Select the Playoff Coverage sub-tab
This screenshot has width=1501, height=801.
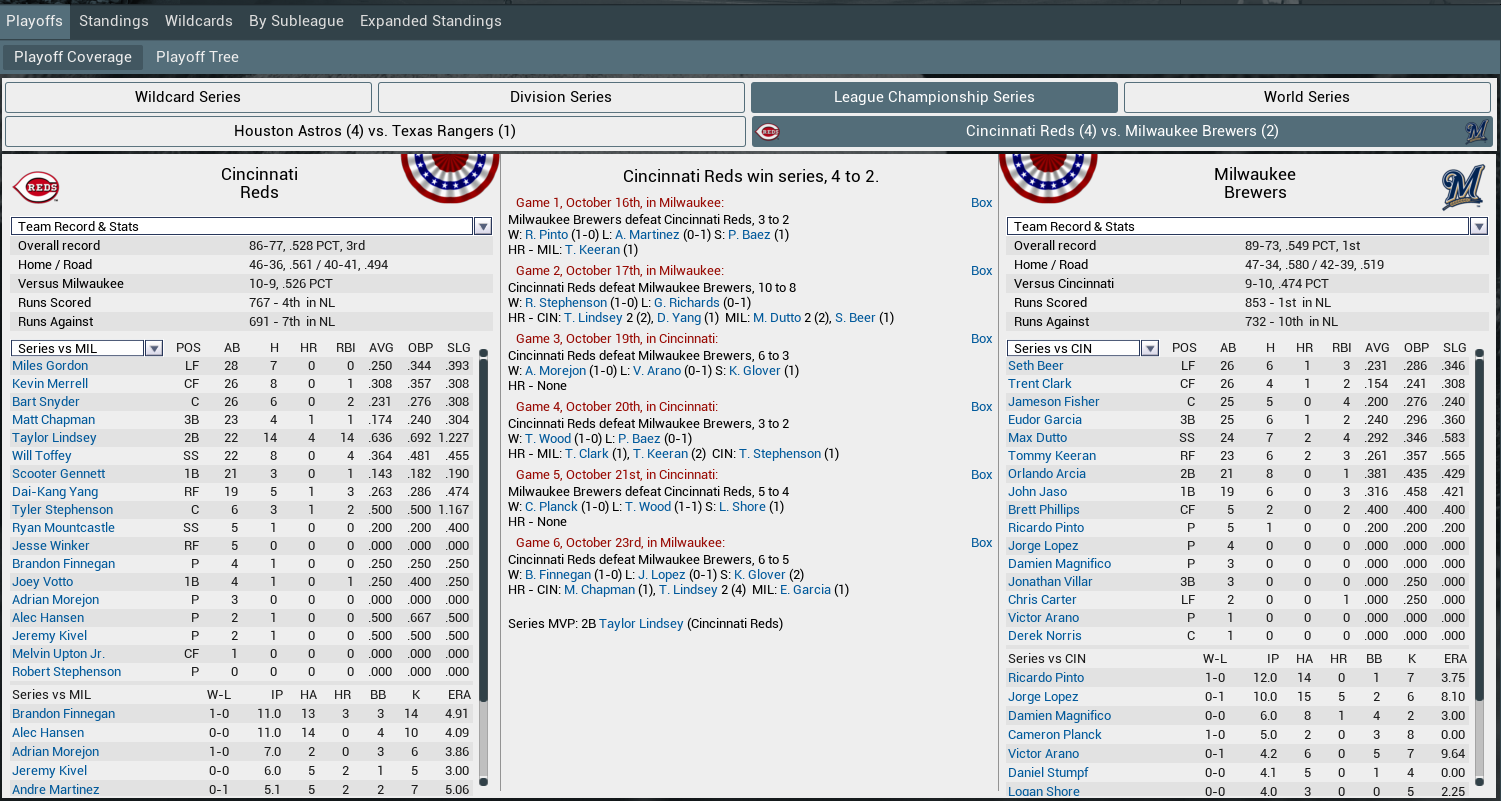tap(73, 57)
